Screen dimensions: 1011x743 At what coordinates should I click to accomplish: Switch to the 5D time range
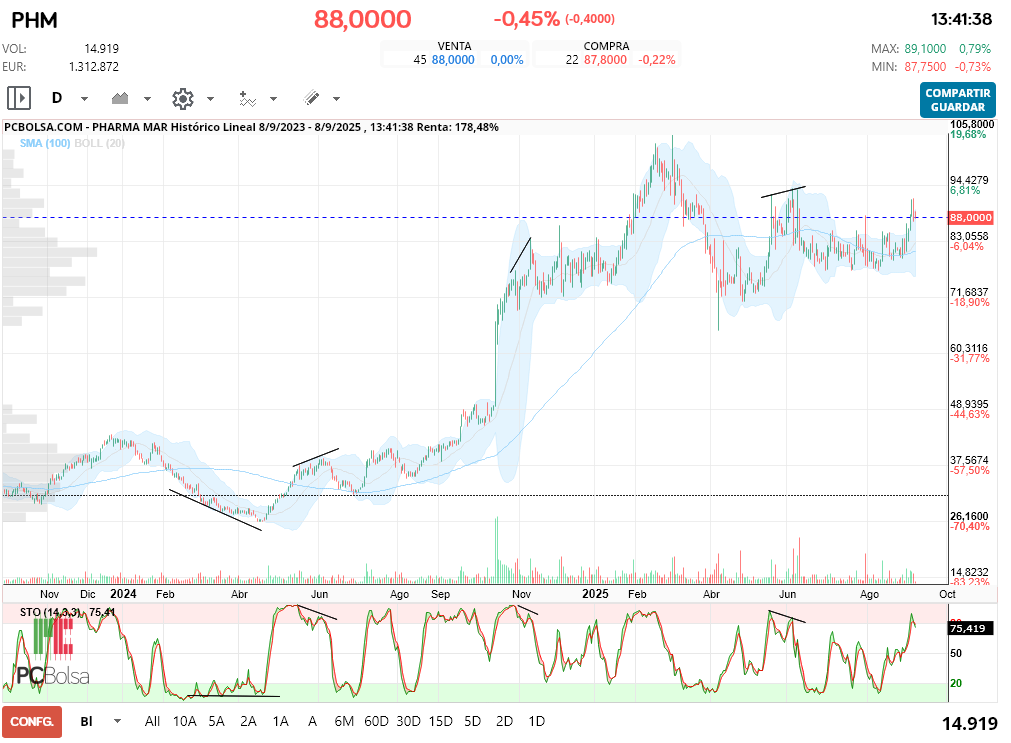click(473, 722)
